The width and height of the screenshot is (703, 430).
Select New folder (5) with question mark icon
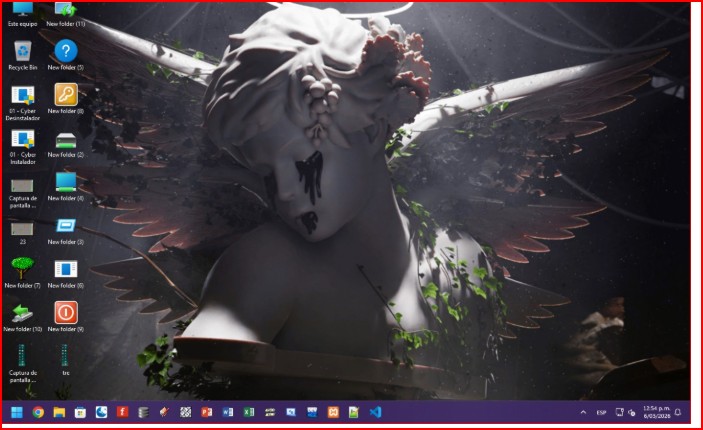66,51
